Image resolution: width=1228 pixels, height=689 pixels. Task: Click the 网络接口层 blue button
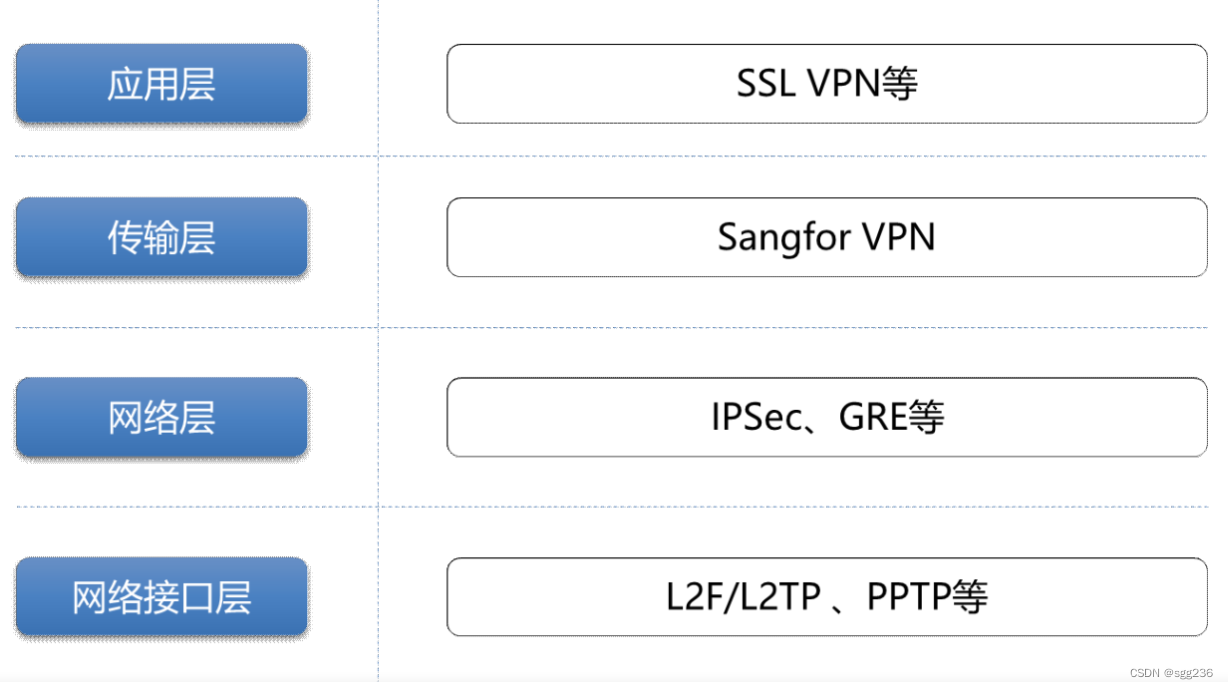click(161, 597)
